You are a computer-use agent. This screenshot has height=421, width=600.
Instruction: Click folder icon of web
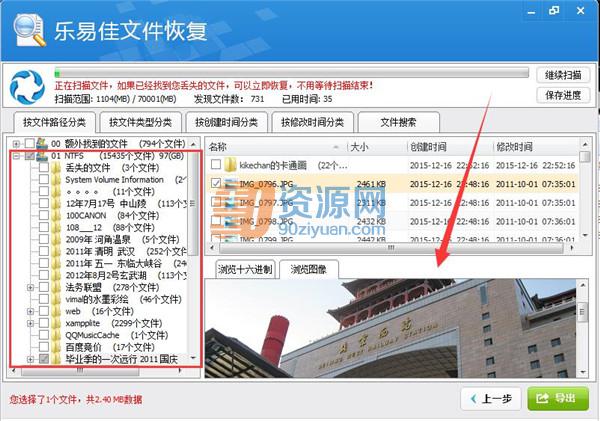tap(56, 311)
